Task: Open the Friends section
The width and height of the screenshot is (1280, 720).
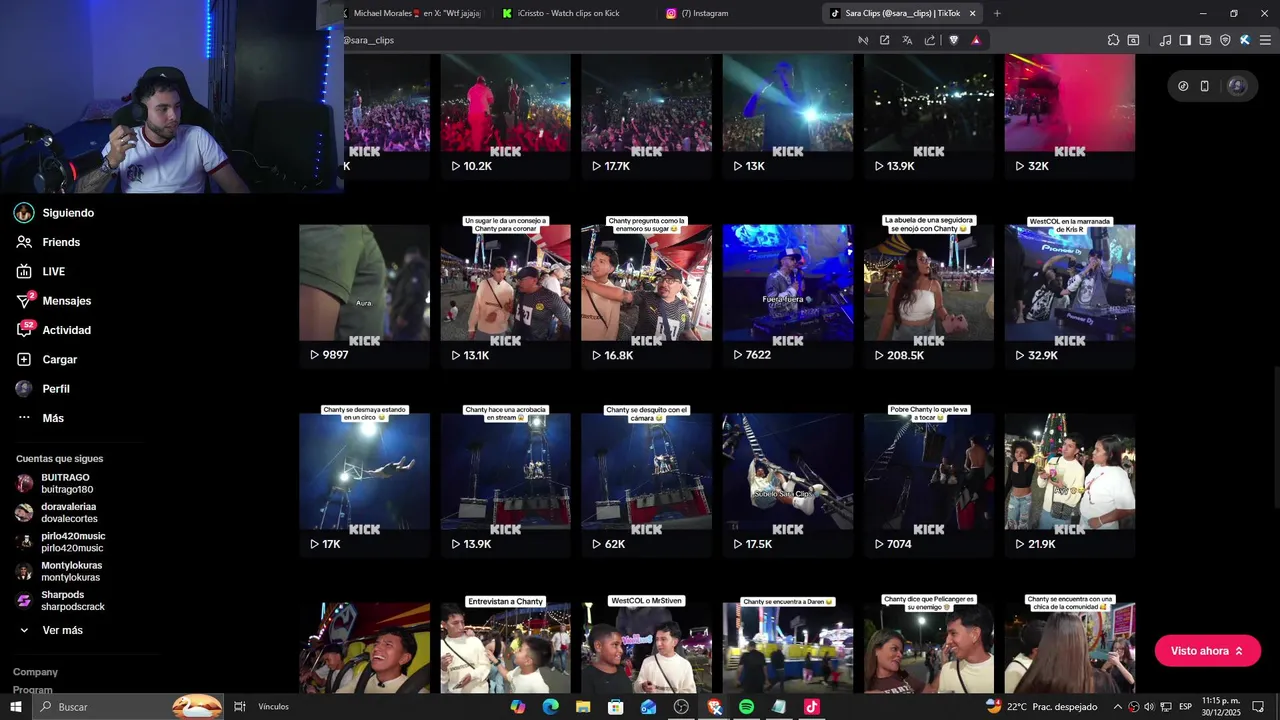Action: (x=48, y=242)
